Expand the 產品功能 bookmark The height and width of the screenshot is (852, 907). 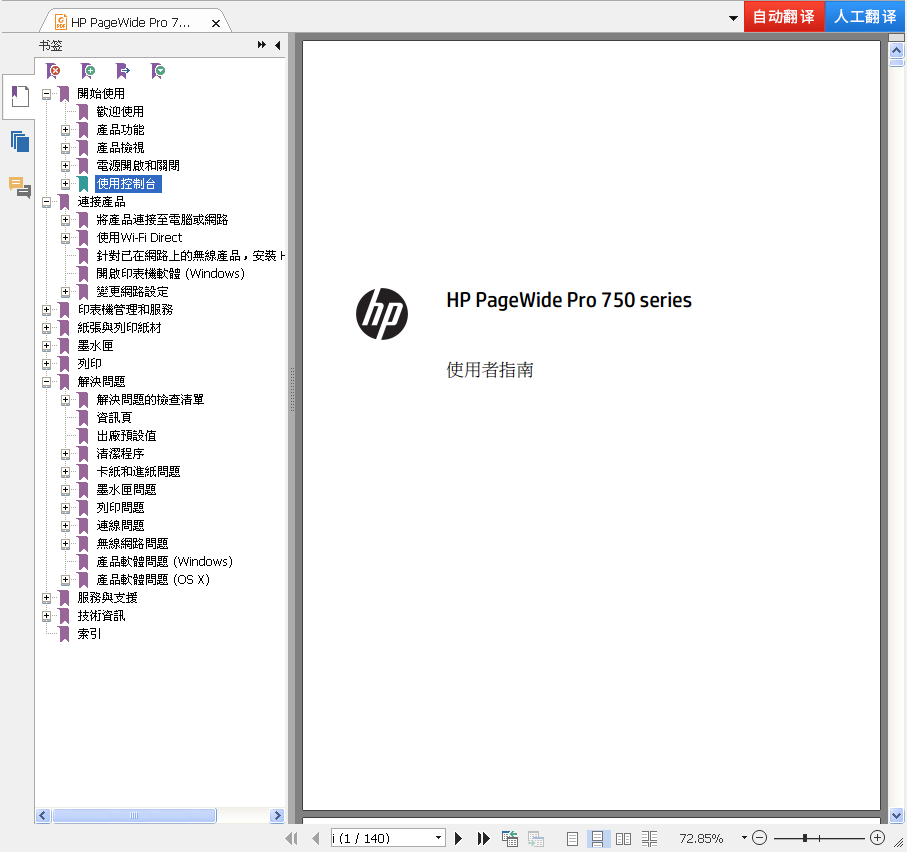tap(65, 130)
